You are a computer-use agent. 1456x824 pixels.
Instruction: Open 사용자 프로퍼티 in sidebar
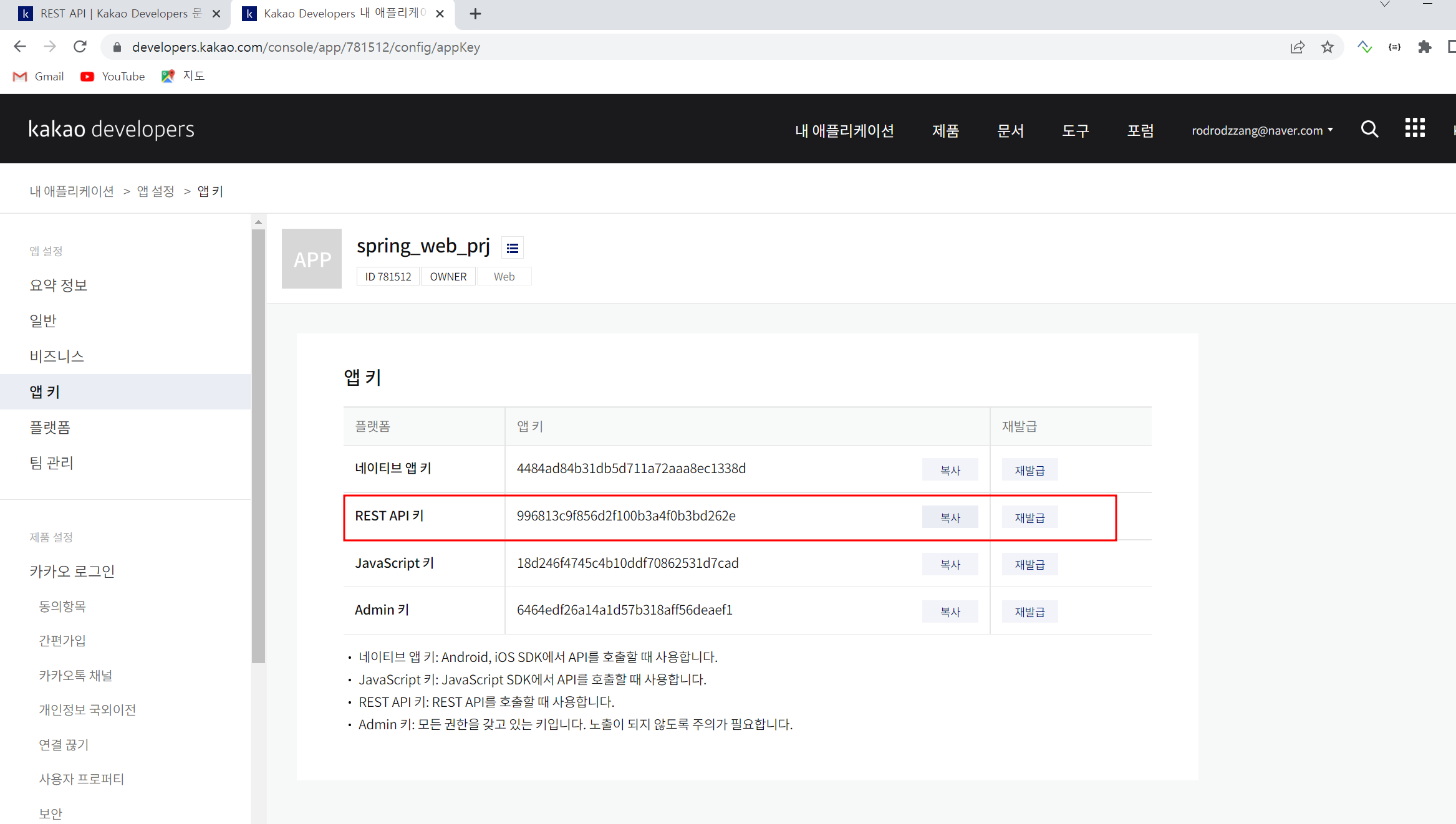point(82,779)
